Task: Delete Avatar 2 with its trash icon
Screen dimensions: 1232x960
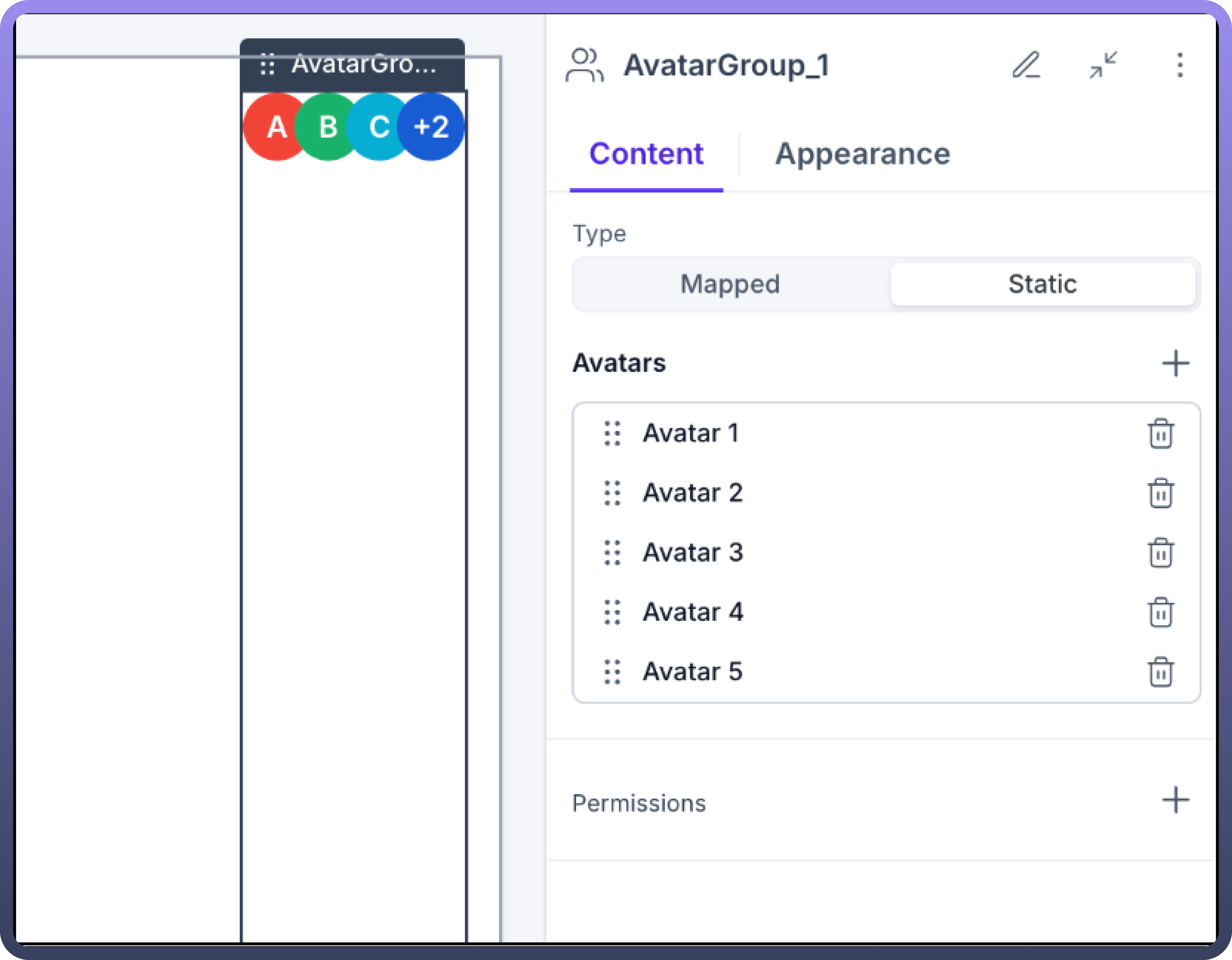Action: pyautogui.click(x=1160, y=493)
